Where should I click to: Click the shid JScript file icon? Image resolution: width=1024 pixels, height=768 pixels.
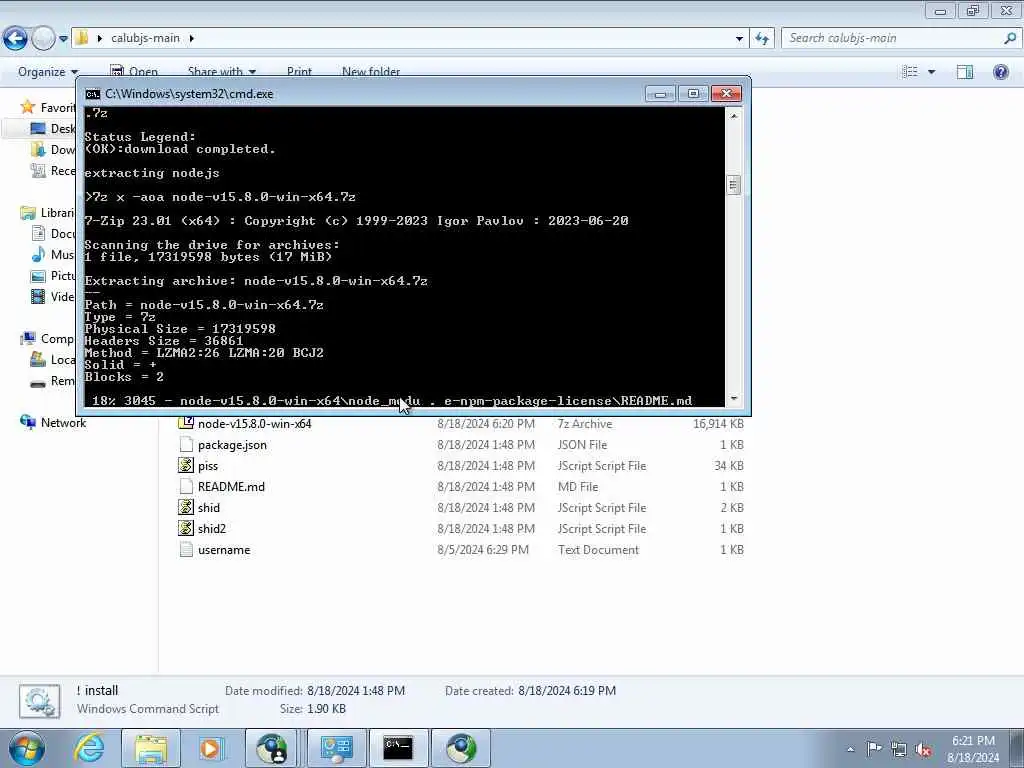click(x=186, y=507)
